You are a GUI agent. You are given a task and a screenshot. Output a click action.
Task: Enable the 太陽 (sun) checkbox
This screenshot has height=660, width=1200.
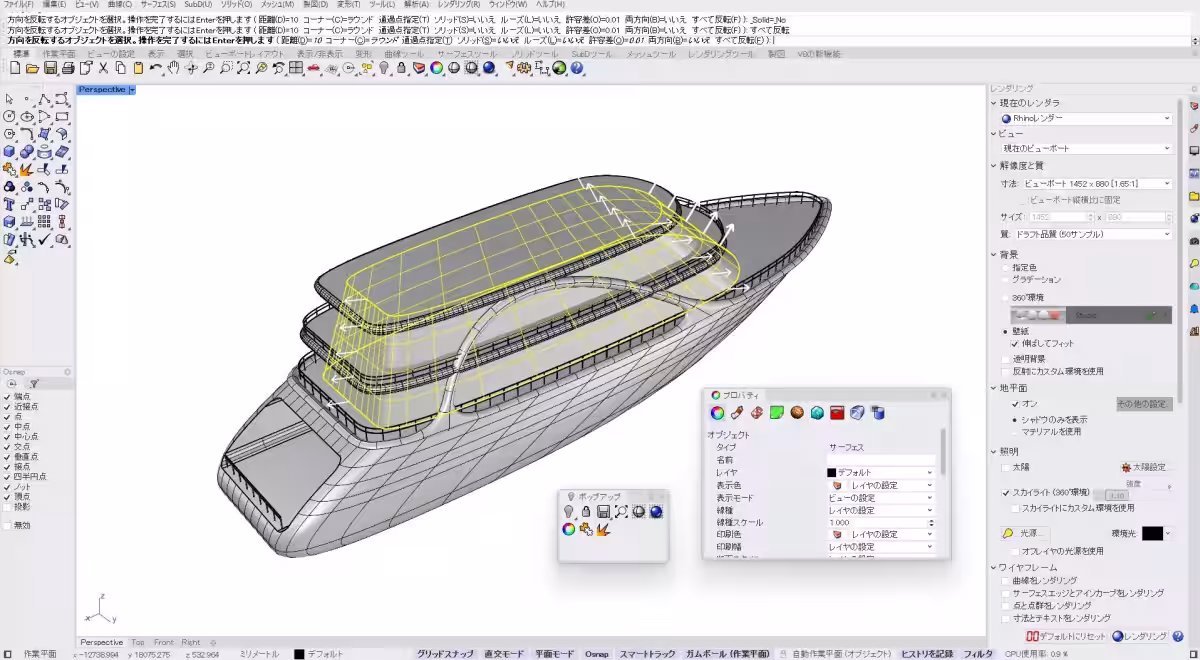(1006, 466)
